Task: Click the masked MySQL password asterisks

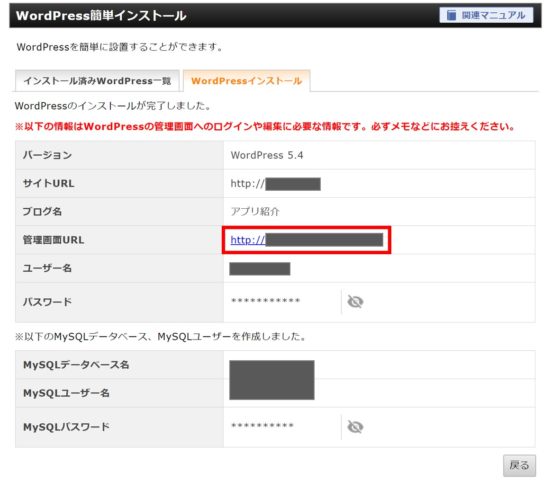Action: point(262,426)
